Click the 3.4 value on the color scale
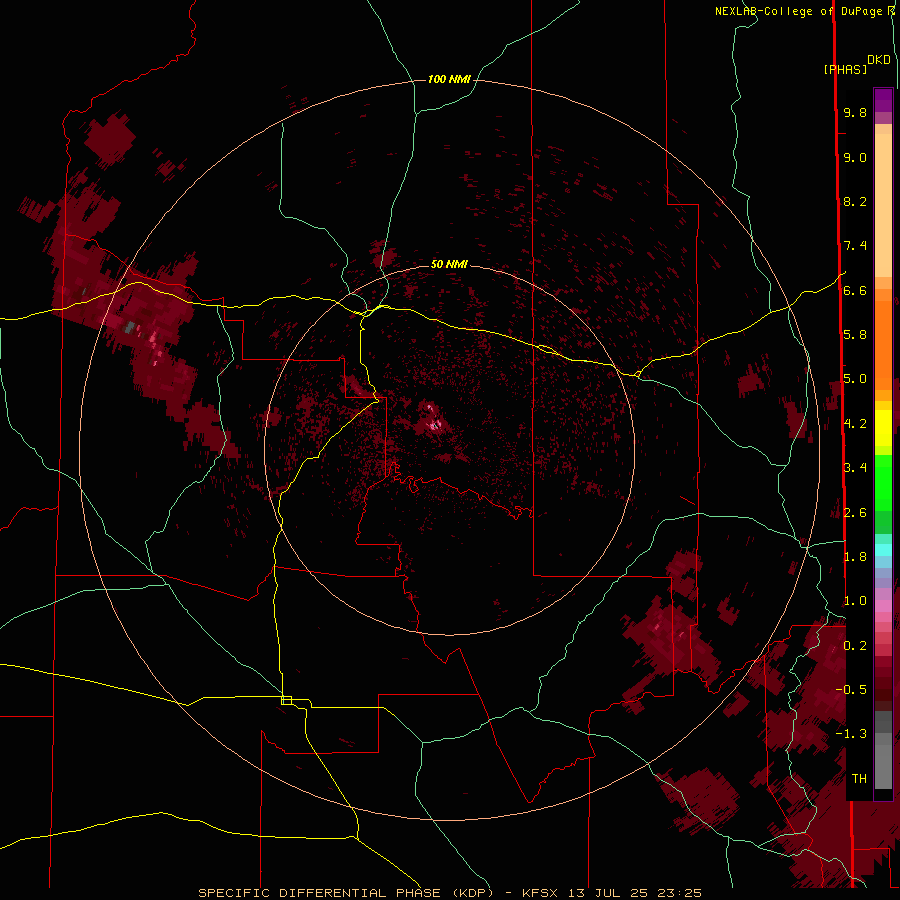The image size is (900, 900). tap(855, 467)
